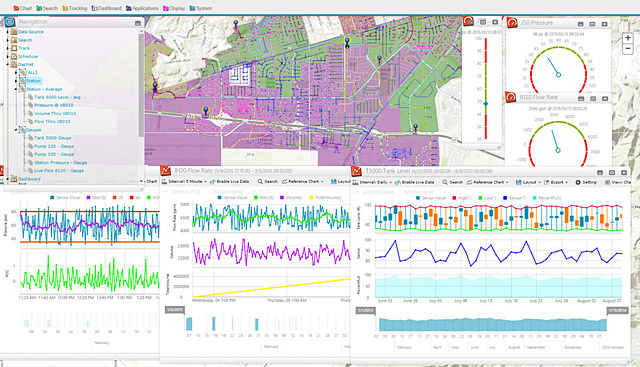This screenshot has width=640, height=367.
Task: Open the Interval 5 Minute dropdown
Action: 184,181
